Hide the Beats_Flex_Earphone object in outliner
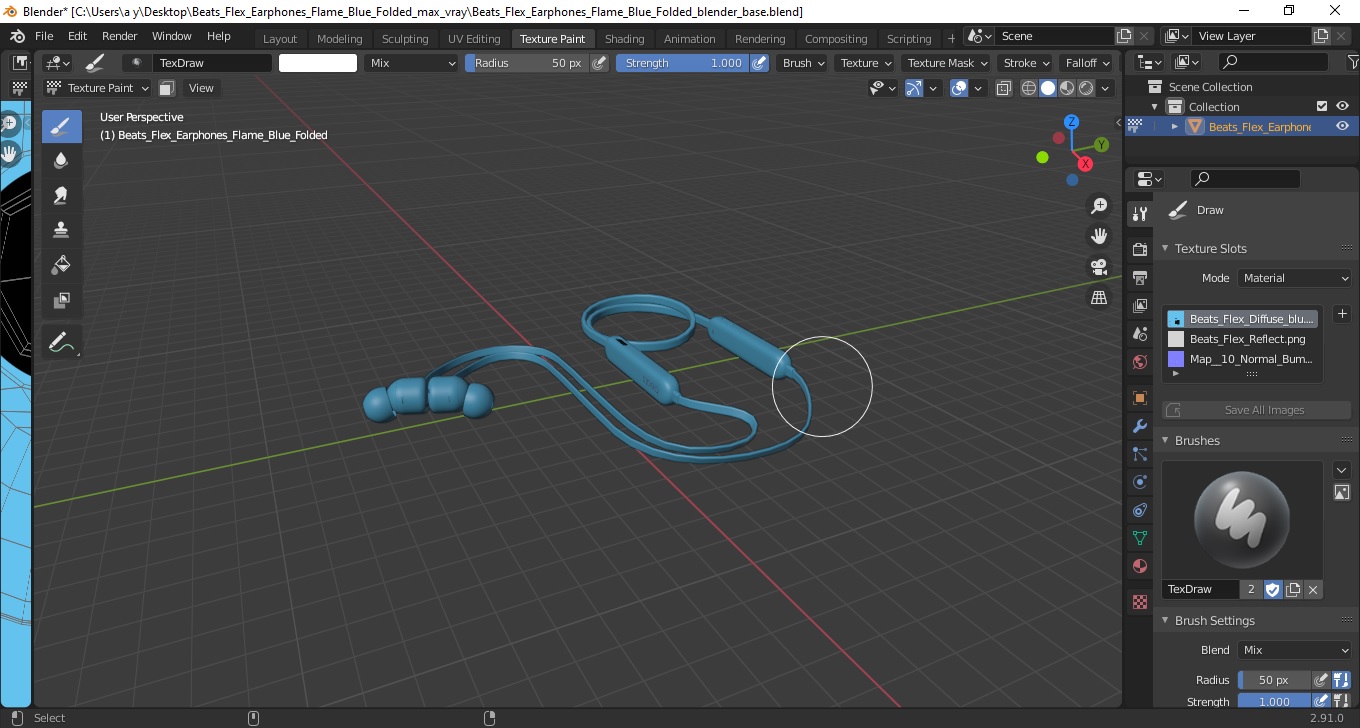 tap(1342, 127)
